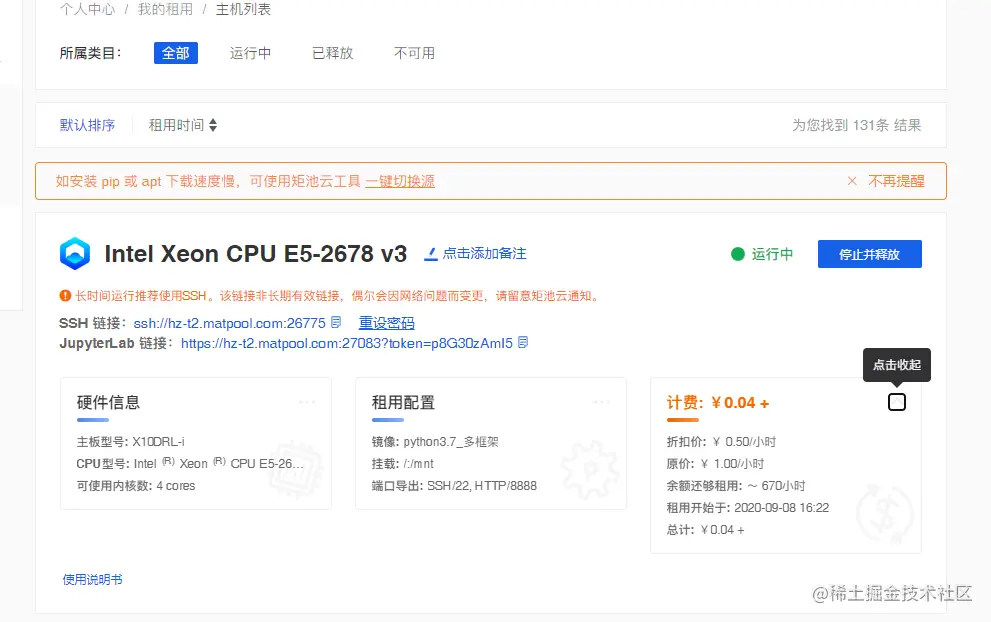The height and width of the screenshot is (622, 991).
Task: Sort by 默认排序
Action: 87,125
